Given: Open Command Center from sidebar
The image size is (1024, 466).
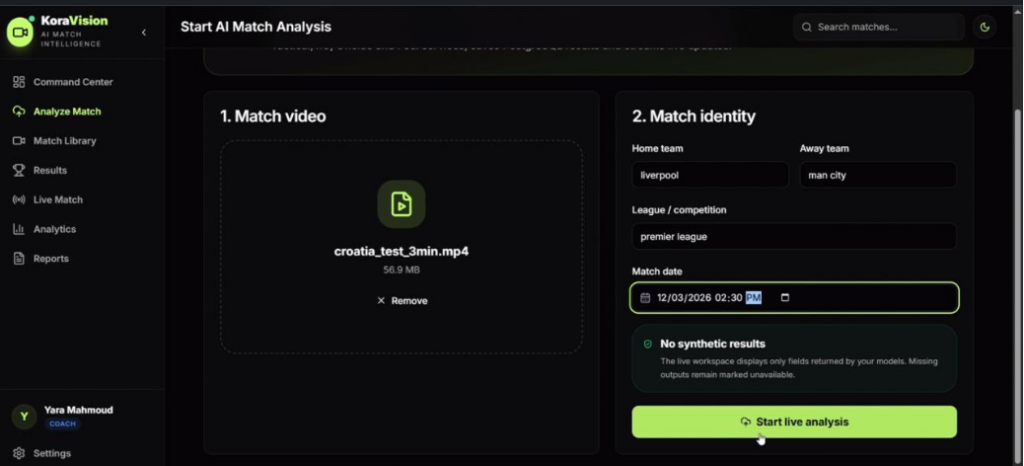Looking at the screenshot, I should (72, 82).
